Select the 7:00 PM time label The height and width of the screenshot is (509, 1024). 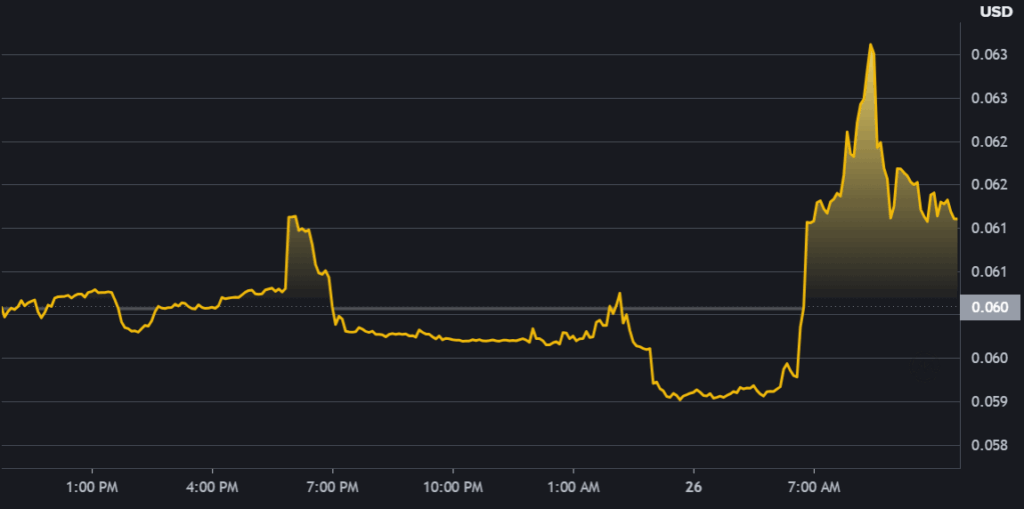point(333,487)
